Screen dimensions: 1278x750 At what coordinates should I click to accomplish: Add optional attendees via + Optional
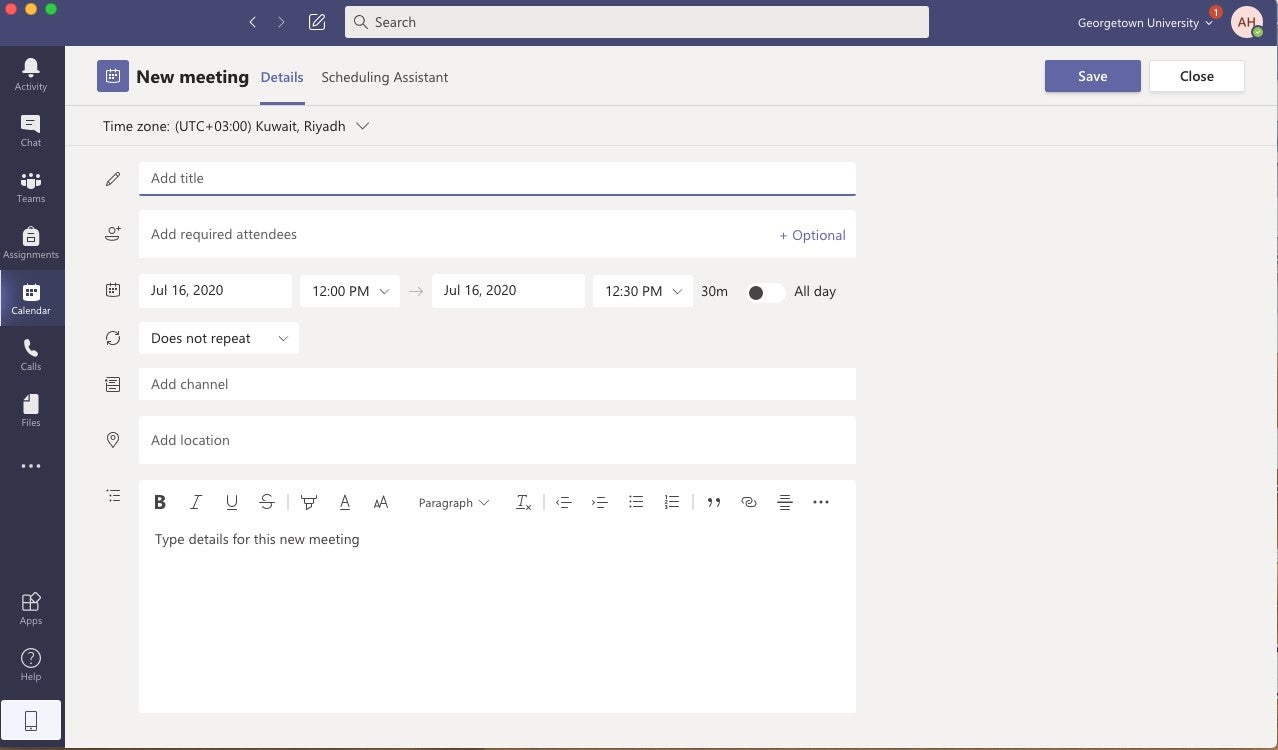[x=812, y=234]
